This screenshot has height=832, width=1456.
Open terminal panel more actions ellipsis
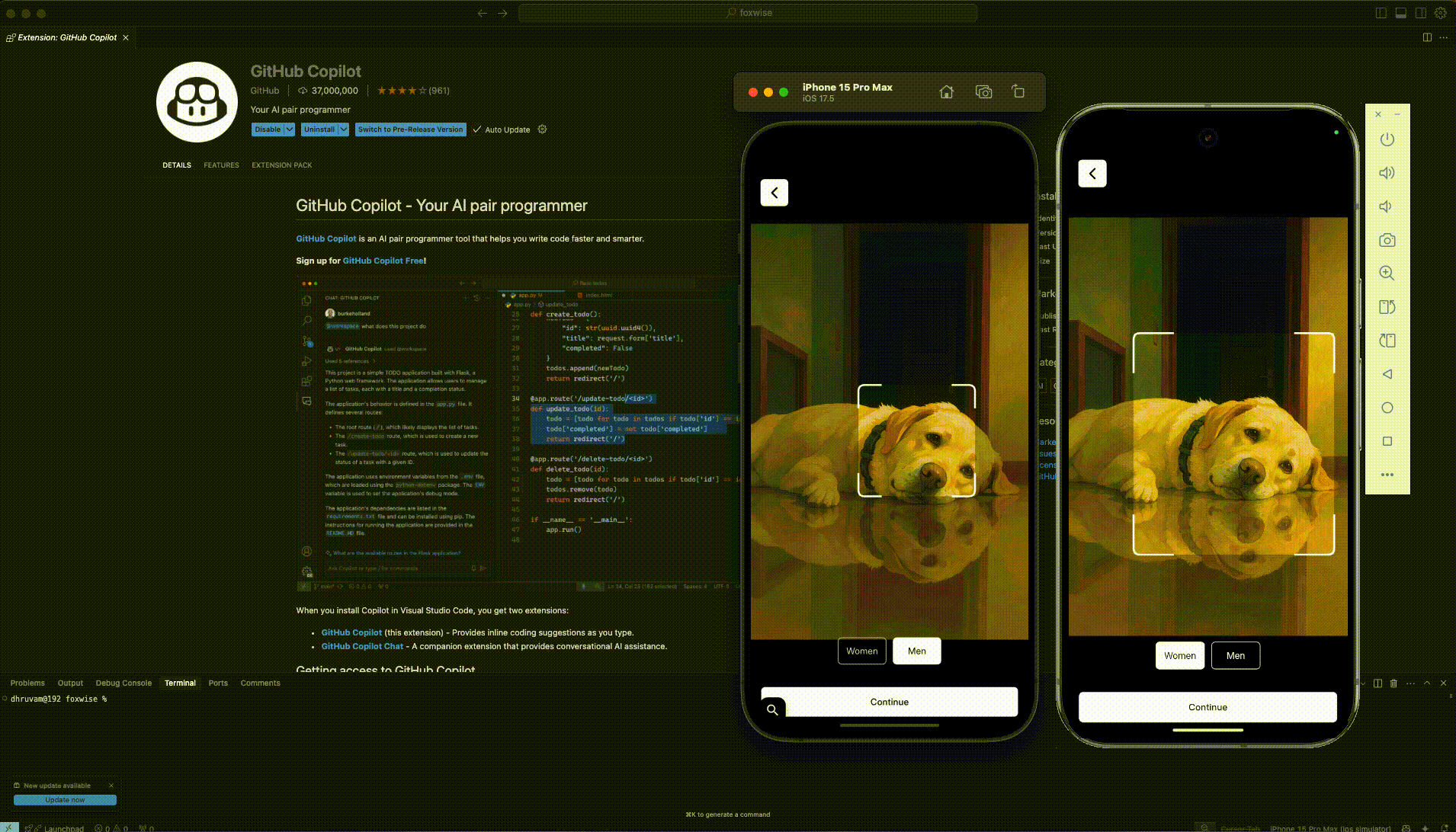tap(1410, 683)
